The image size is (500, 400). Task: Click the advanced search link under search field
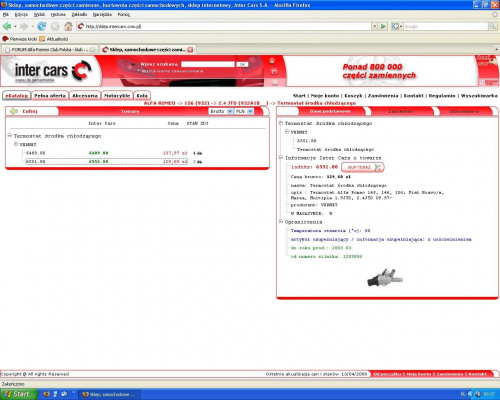(x=172, y=71)
